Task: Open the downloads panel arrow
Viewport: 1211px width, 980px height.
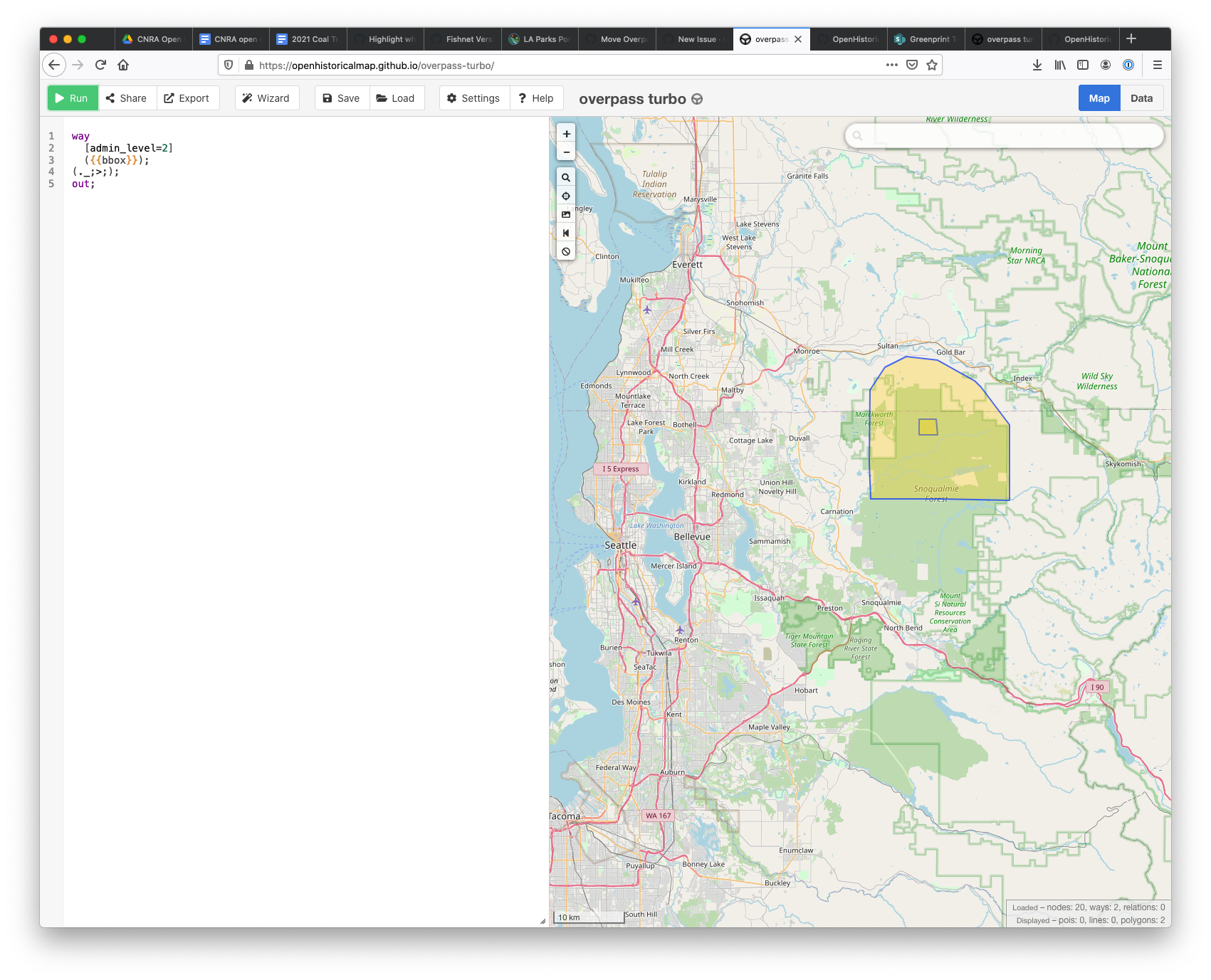Action: point(1036,65)
